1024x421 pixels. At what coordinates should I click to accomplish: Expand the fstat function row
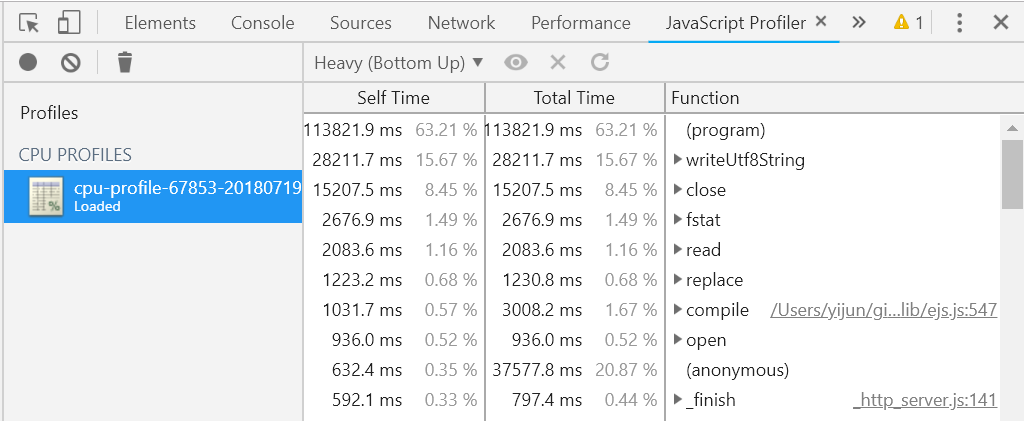pyautogui.click(x=678, y=219)
